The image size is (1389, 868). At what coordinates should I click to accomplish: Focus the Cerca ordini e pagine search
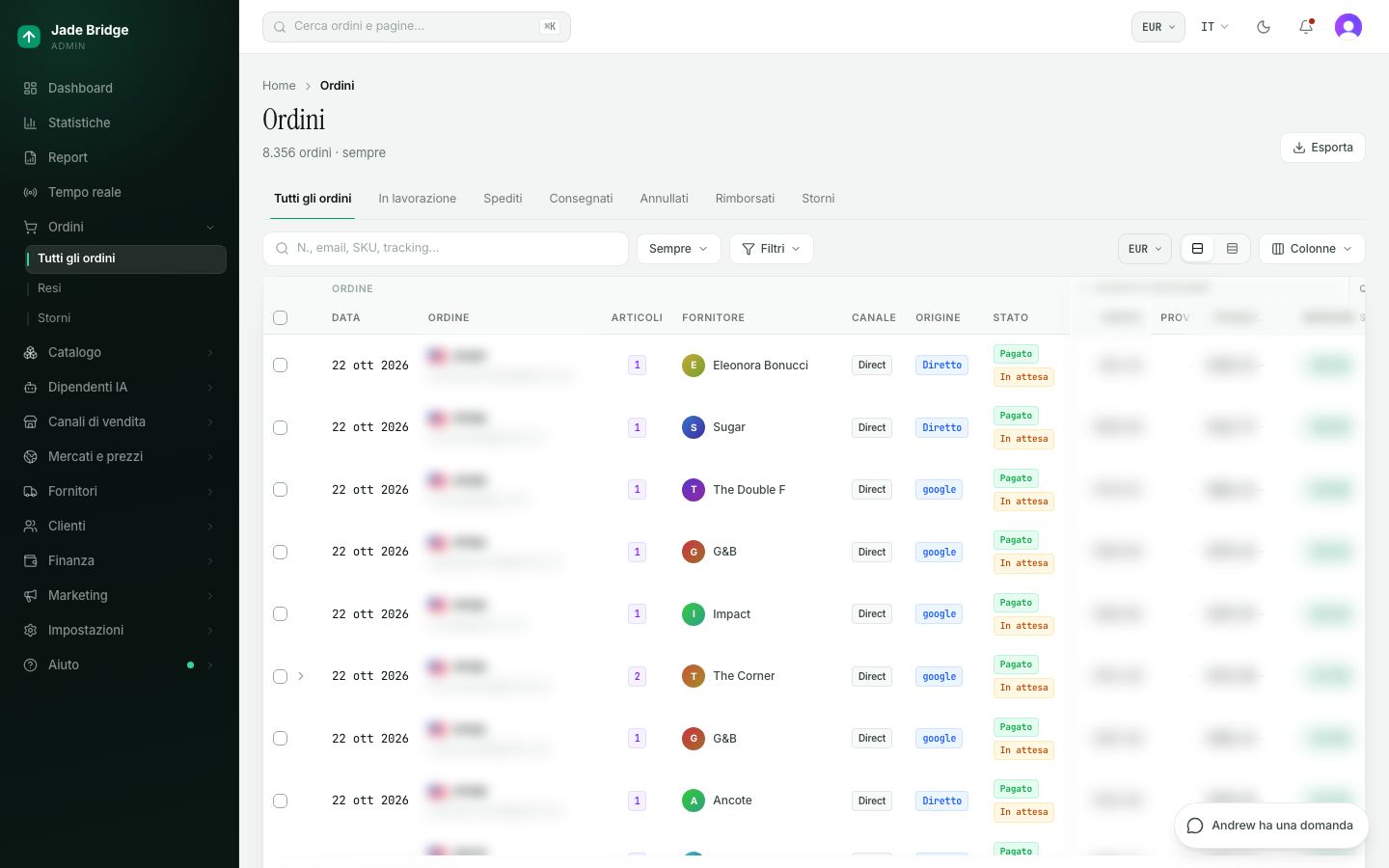click(x=417, y=27)
